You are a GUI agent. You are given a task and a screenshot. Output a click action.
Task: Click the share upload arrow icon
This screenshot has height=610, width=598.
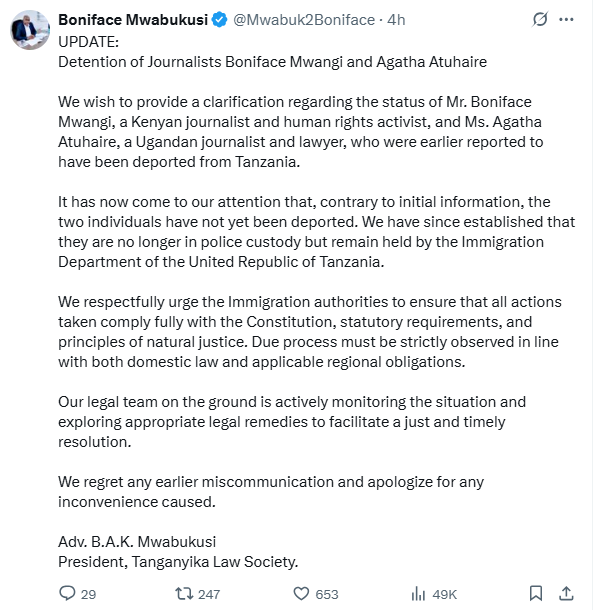[566, 594]
